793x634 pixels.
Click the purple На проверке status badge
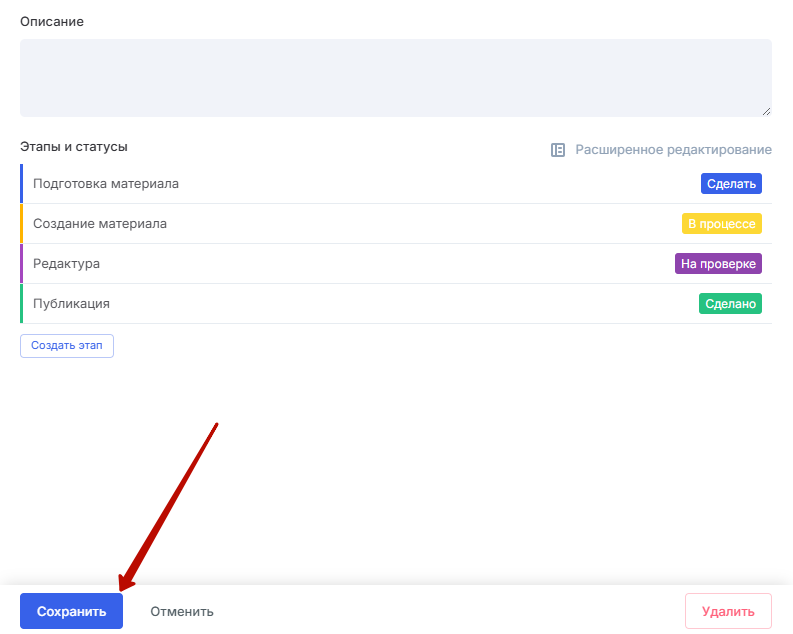(718, 264)
